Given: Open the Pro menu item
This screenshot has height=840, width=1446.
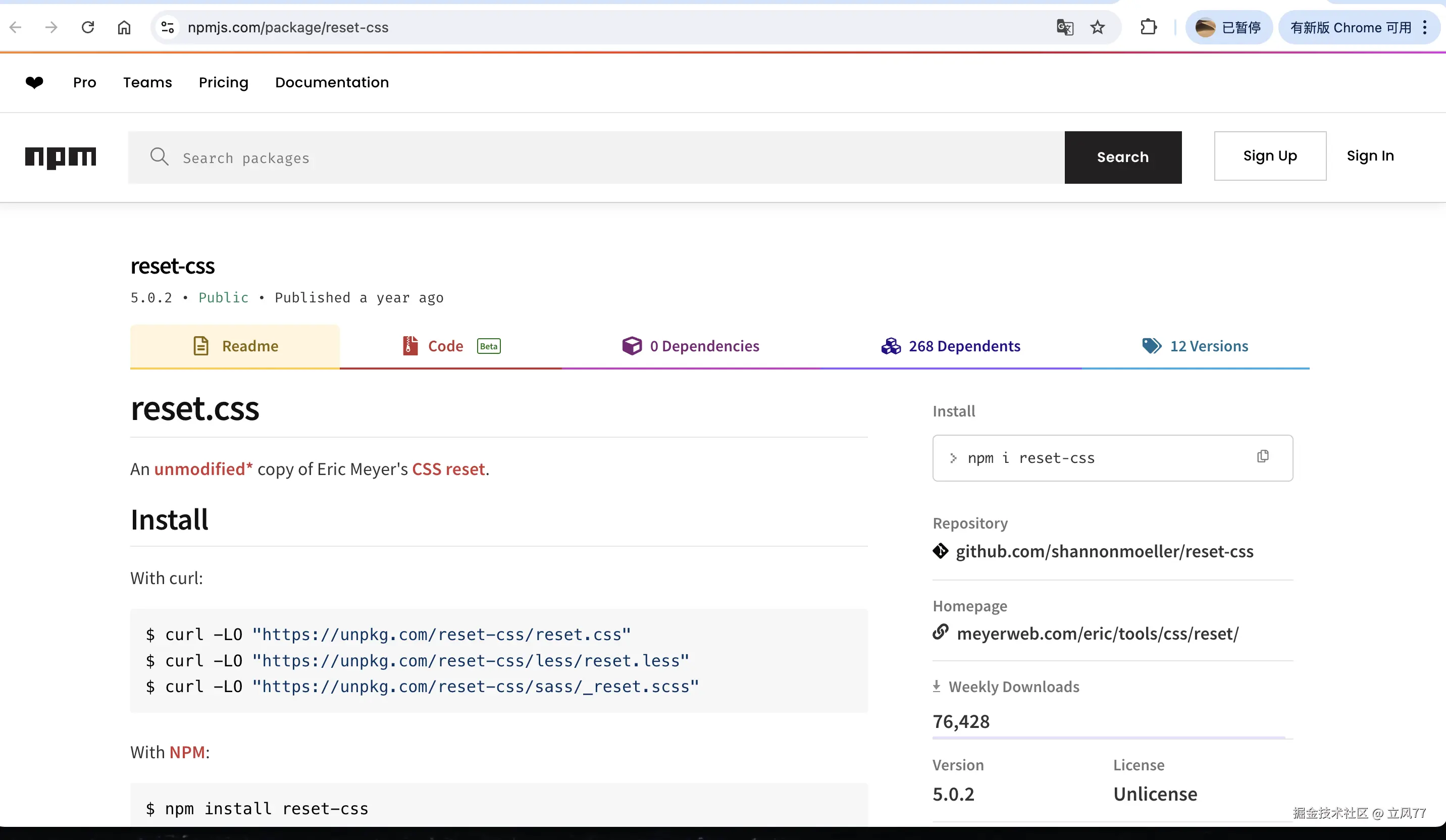Looking at the screenshot, I should click(x=85, y=83).
